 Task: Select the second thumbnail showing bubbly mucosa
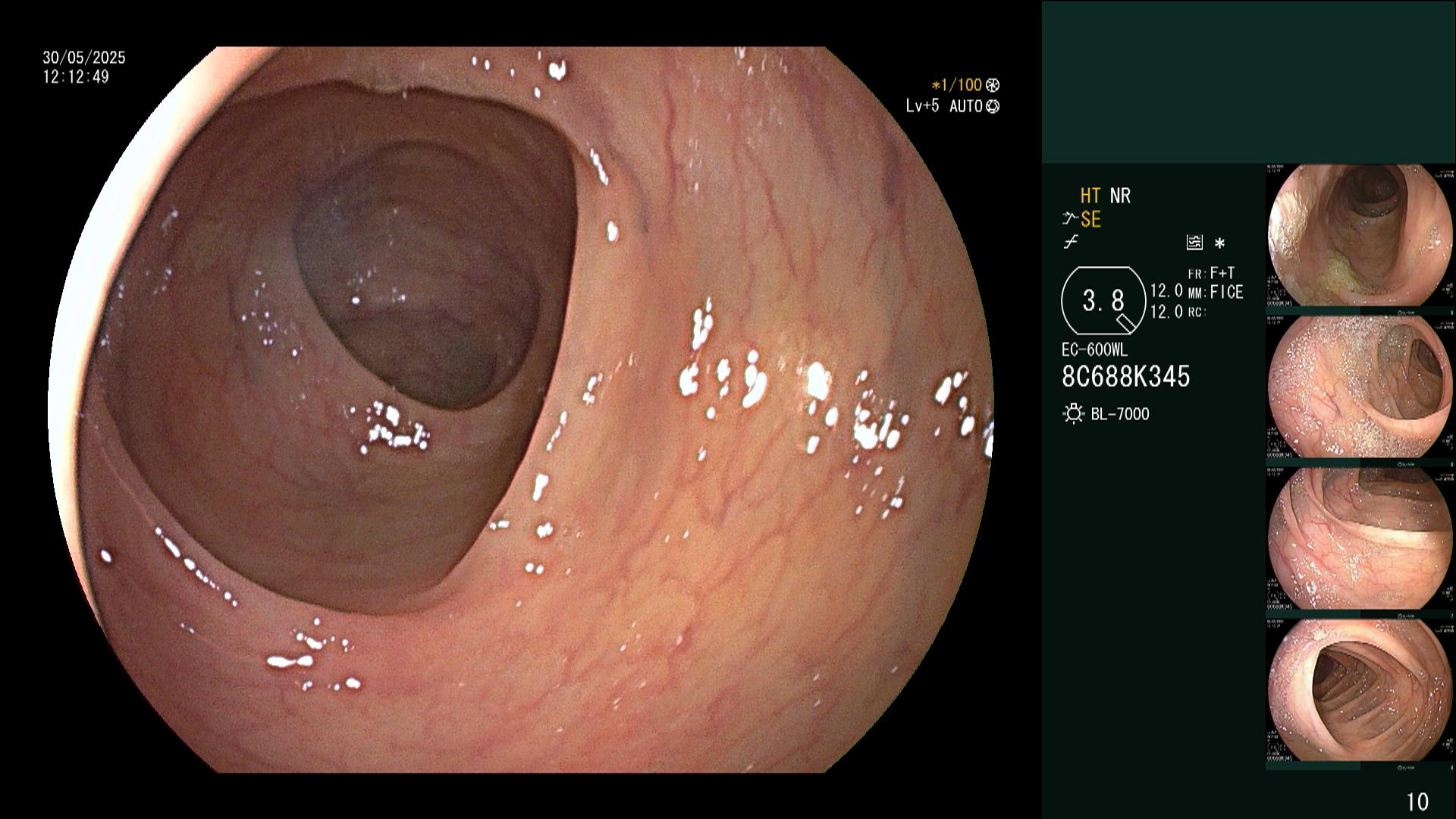[x=1360, y=388]
